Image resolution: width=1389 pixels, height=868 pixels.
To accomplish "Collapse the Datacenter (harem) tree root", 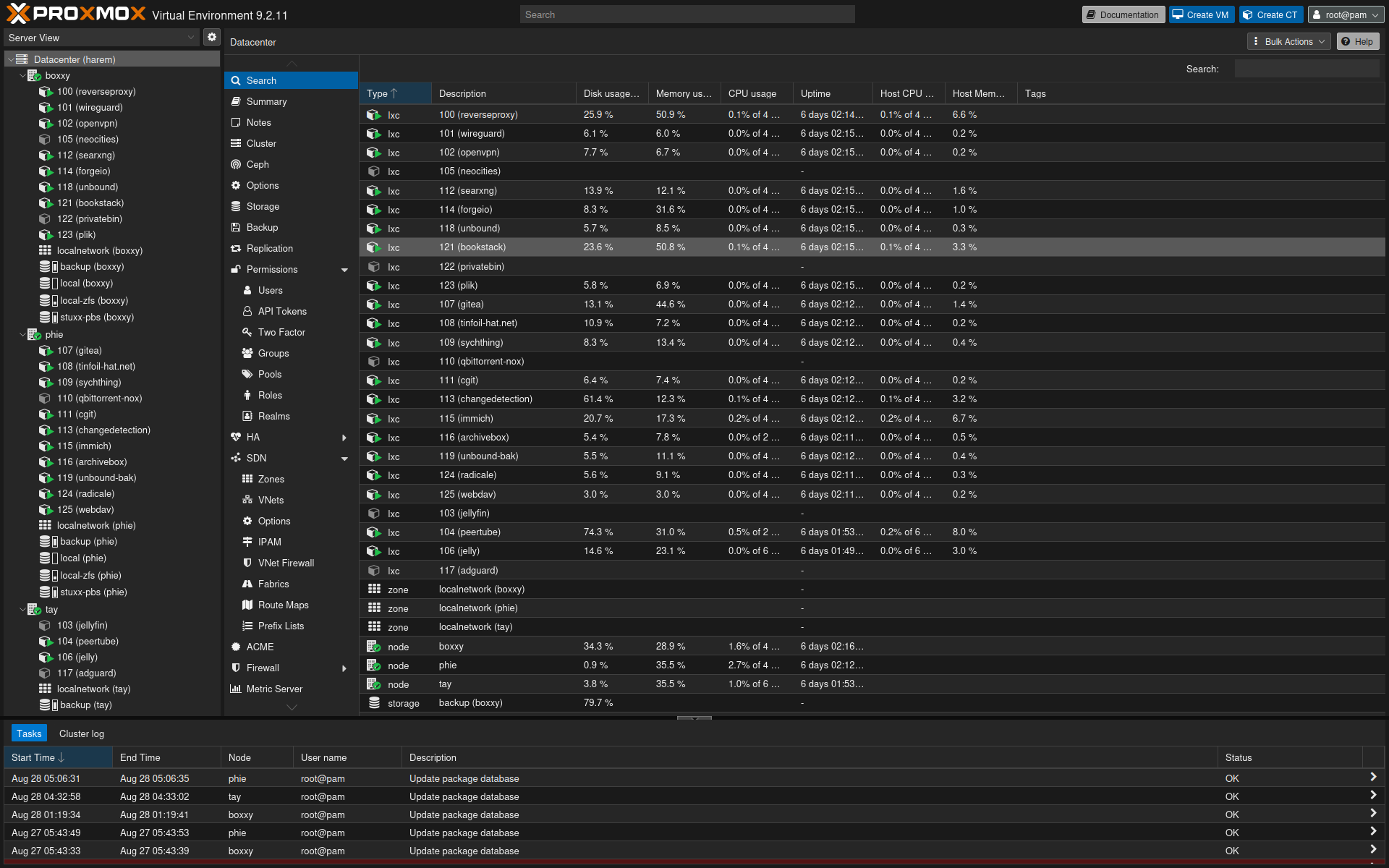I will click(x=11, y=59).
